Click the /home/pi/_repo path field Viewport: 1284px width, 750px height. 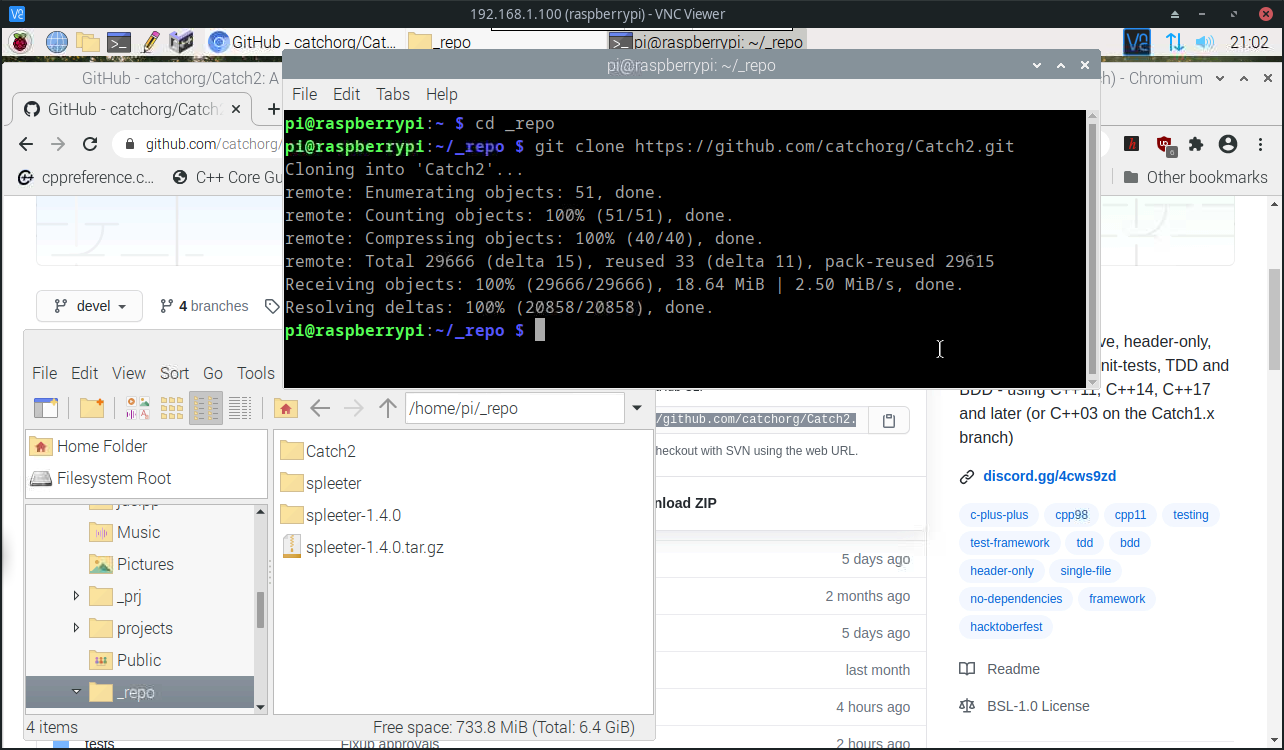coord(514,408)
